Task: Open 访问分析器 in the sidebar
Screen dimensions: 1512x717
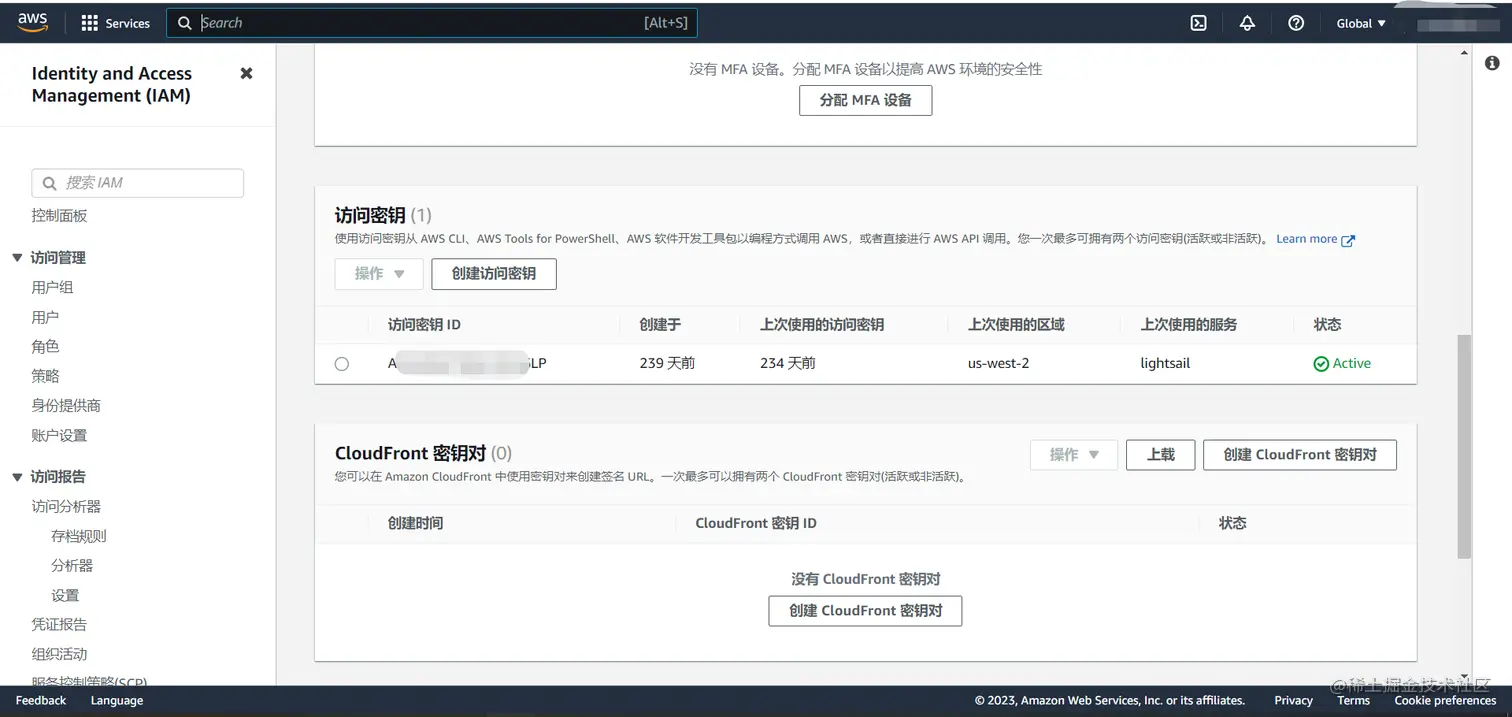Action: click(66, 506)
